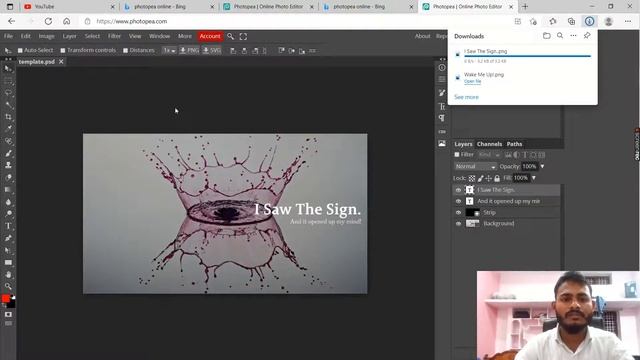
Task: Open the Filter menu
Action: pyautogui.click(x=114, y=36)
